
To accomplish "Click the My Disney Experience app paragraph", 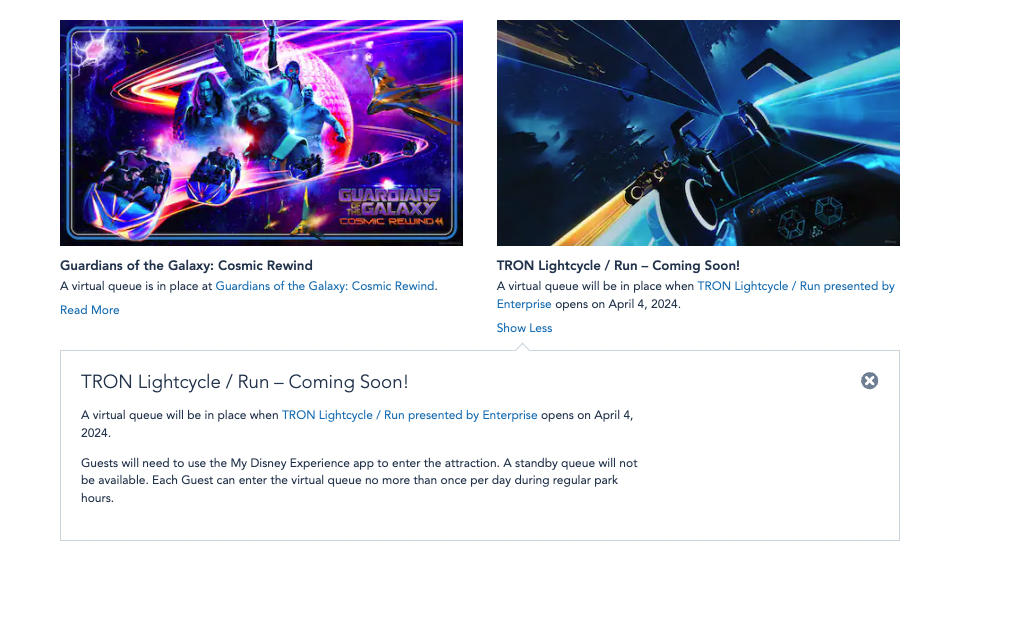I will (359, 480).
